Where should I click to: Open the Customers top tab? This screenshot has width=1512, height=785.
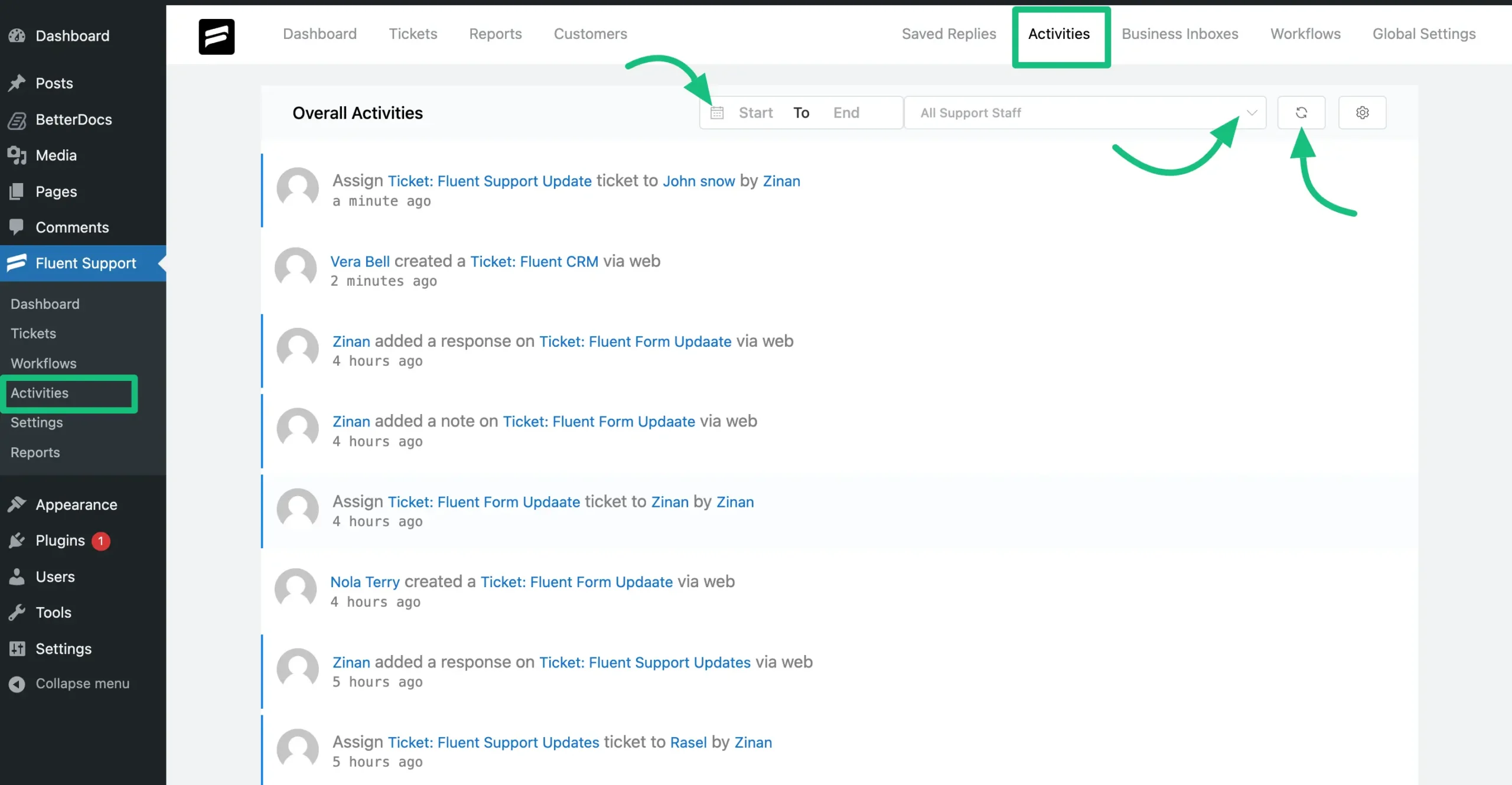tap(590, 34)
